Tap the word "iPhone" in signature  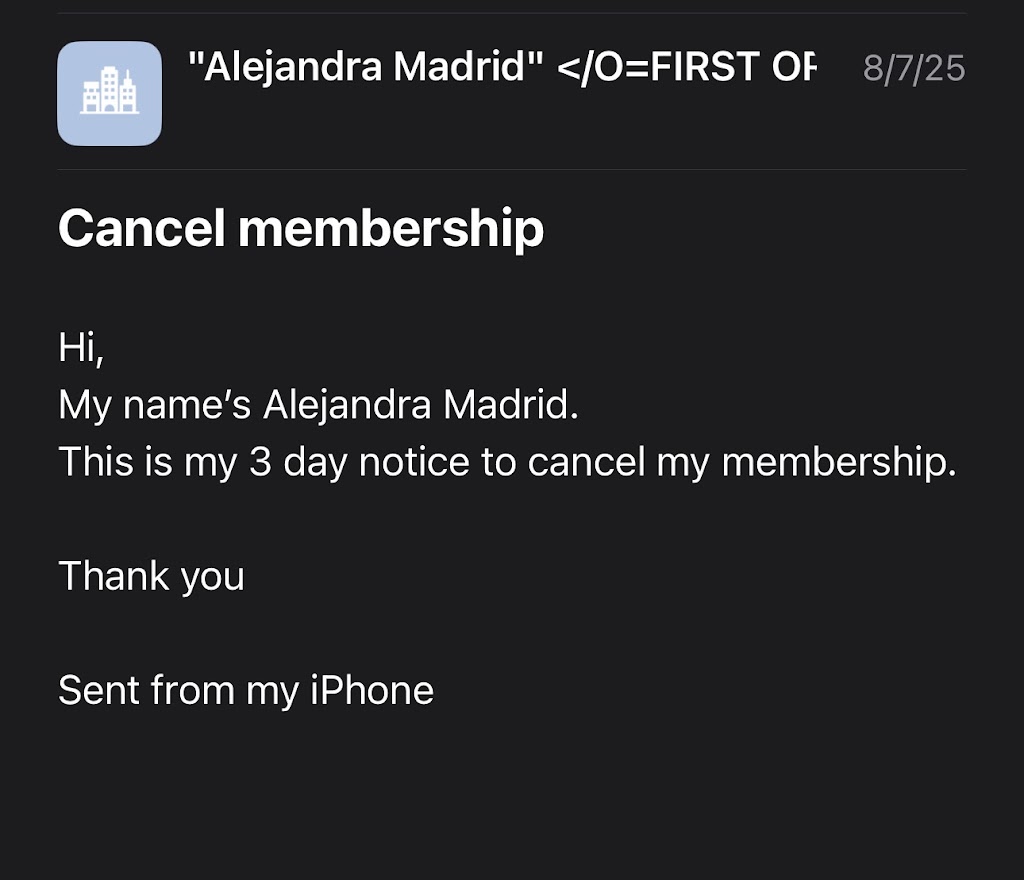tap(372, 691)
